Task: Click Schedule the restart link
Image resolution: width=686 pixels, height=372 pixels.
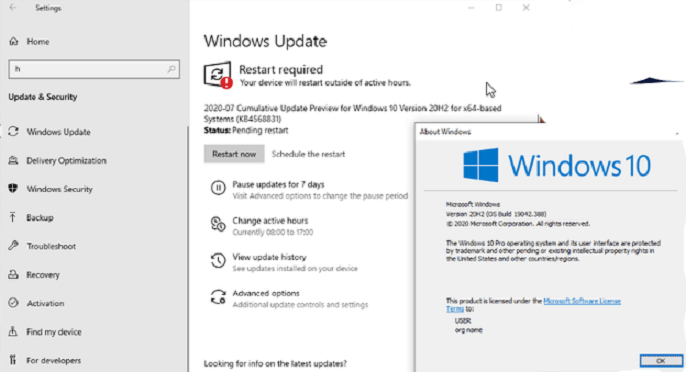Action: pos(308,154)
